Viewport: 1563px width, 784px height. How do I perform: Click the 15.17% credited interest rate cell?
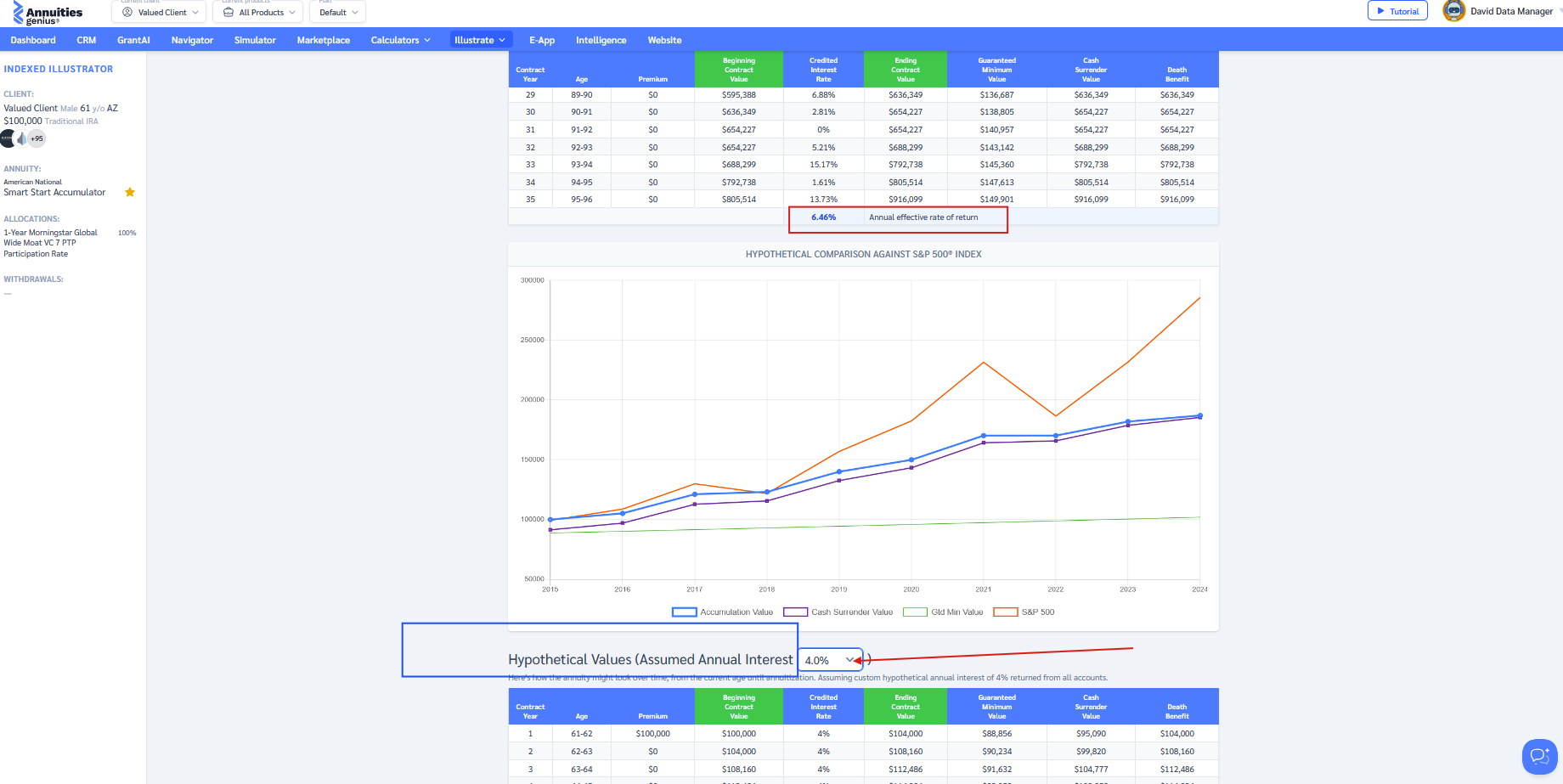click(823, 165)
